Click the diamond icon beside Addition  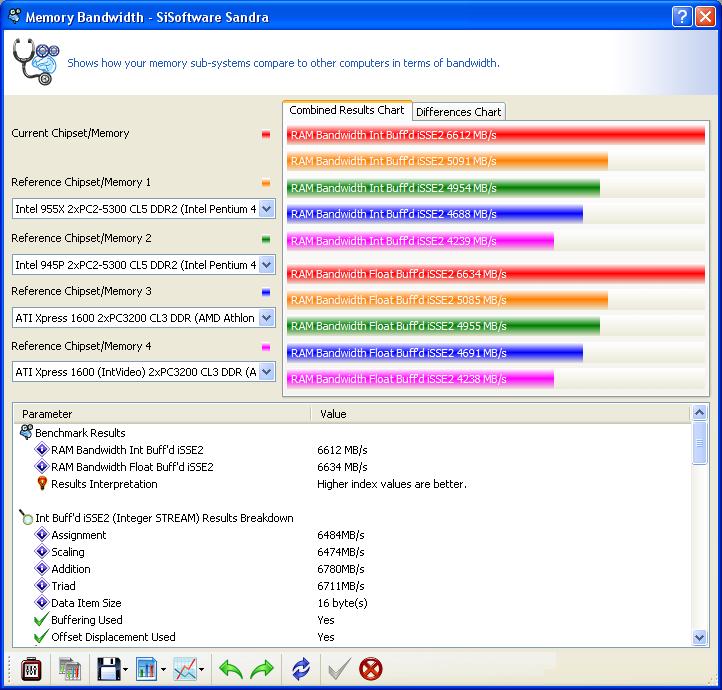42,568
